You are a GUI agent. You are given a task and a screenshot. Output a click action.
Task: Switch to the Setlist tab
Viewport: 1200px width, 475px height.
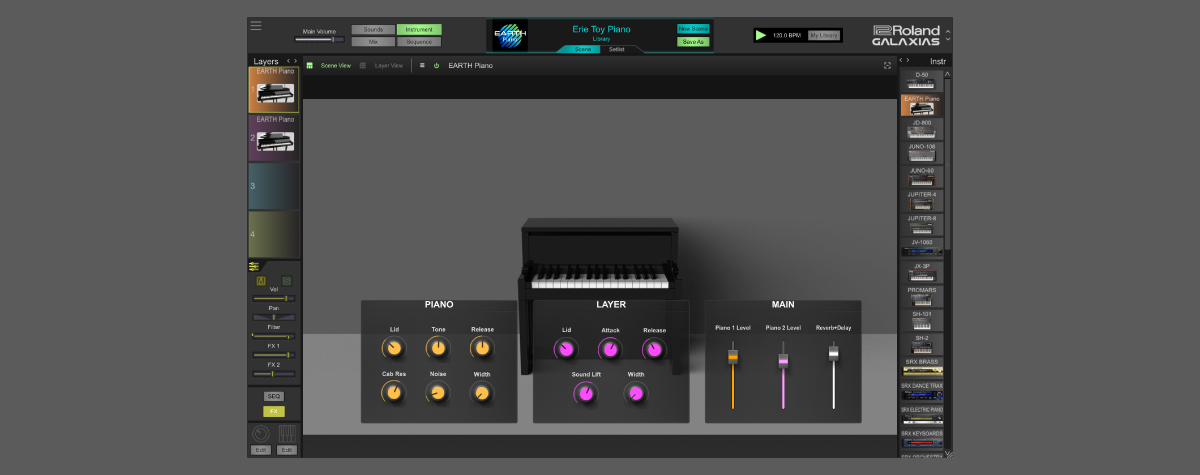tap(617, 48)
